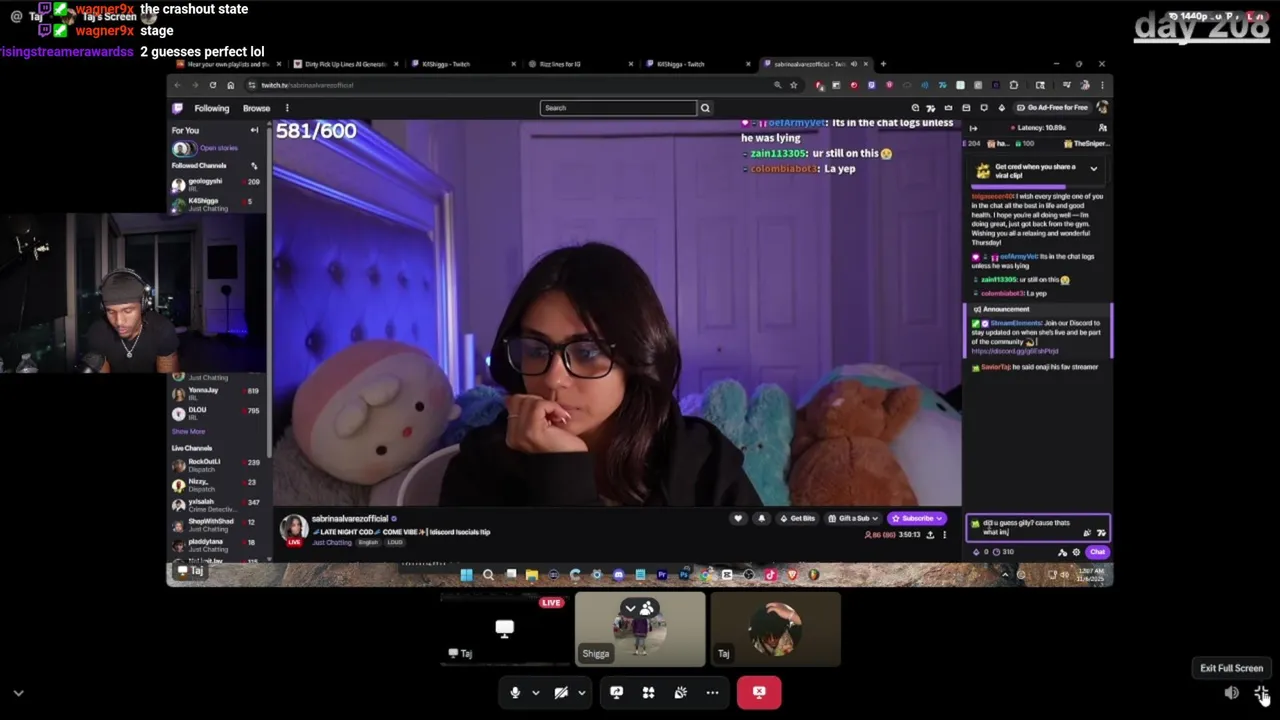This screenshot has width=1280, height=720.
Task: Send message with purple Chat button
Action: pos(1097,552)
